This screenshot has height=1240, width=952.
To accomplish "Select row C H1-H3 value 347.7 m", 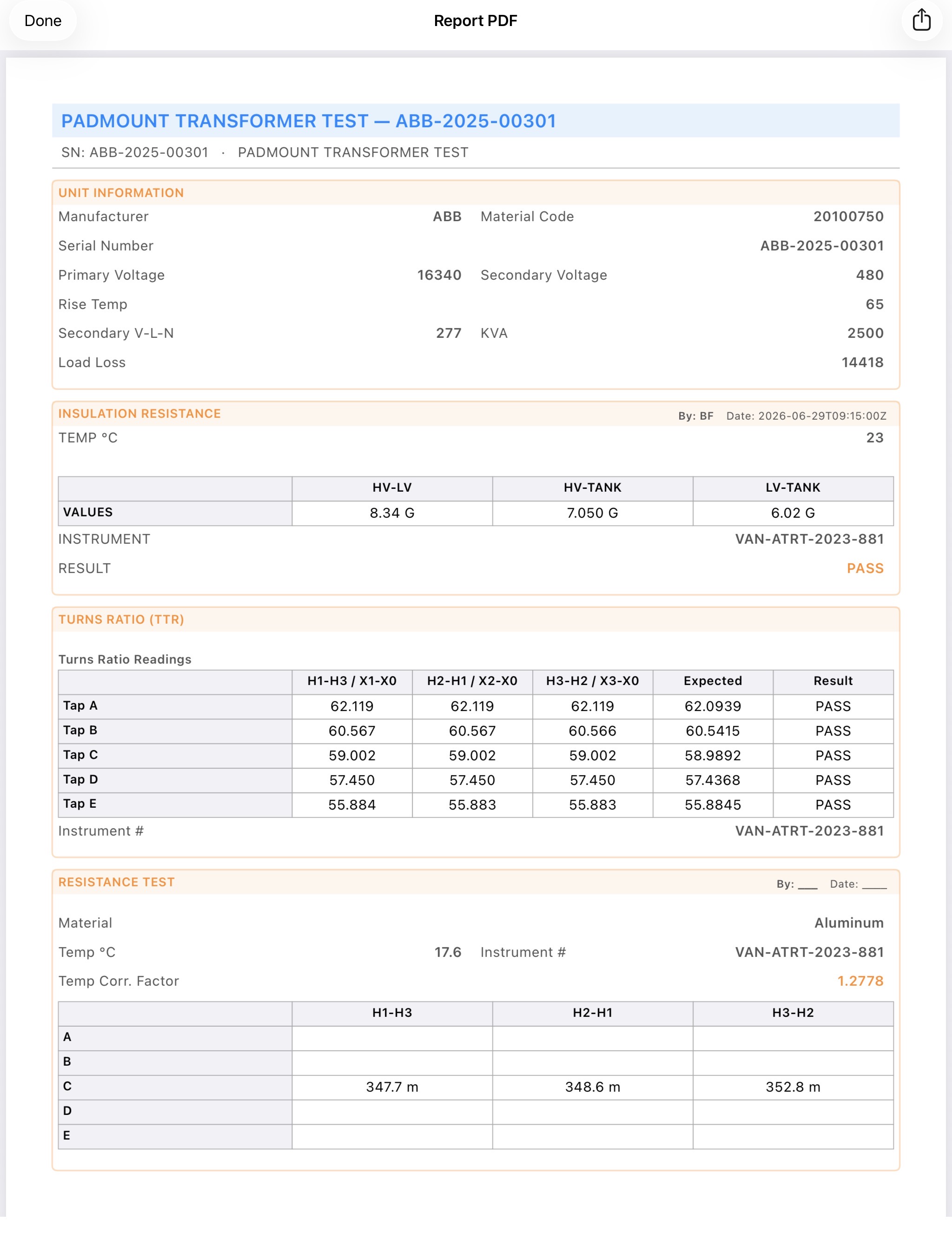I will (x=392, y=1087).
